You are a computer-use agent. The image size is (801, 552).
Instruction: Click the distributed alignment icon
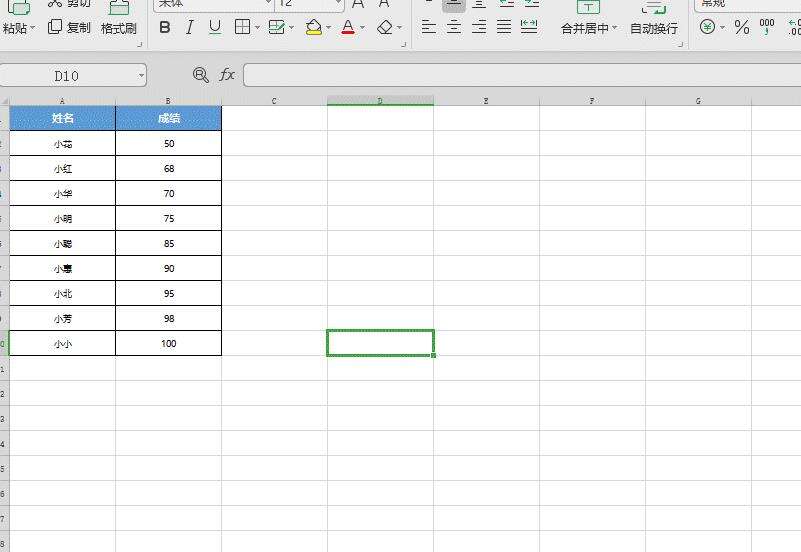(x=529, y=27)
